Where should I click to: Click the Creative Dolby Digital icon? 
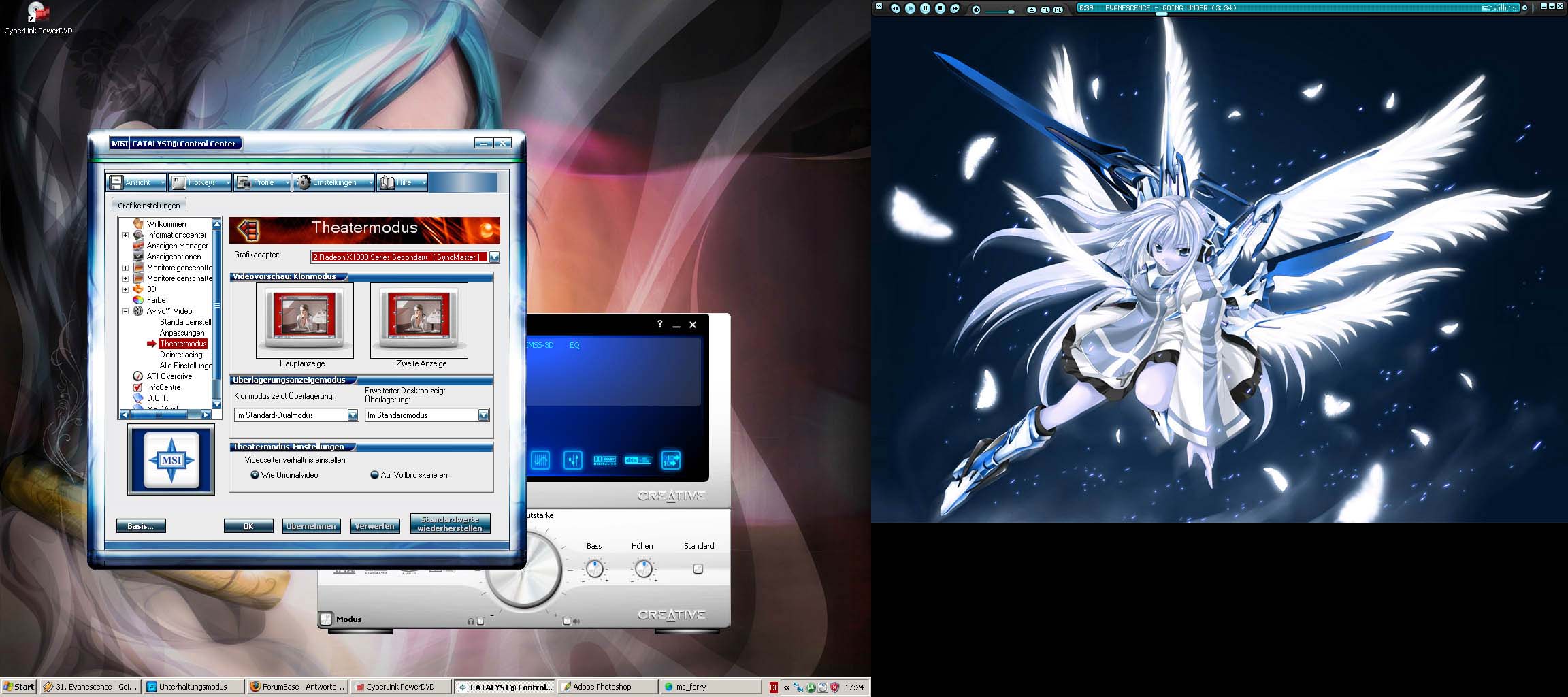tap(605, 461)
